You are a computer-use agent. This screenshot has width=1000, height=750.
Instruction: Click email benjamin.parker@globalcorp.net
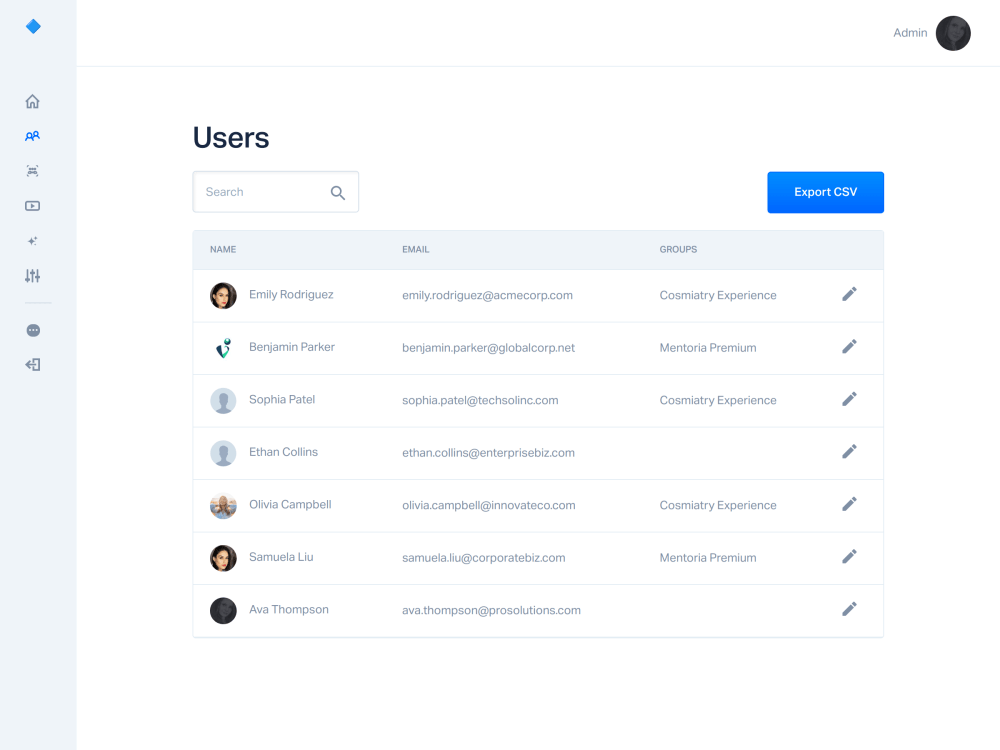point(489,348)
